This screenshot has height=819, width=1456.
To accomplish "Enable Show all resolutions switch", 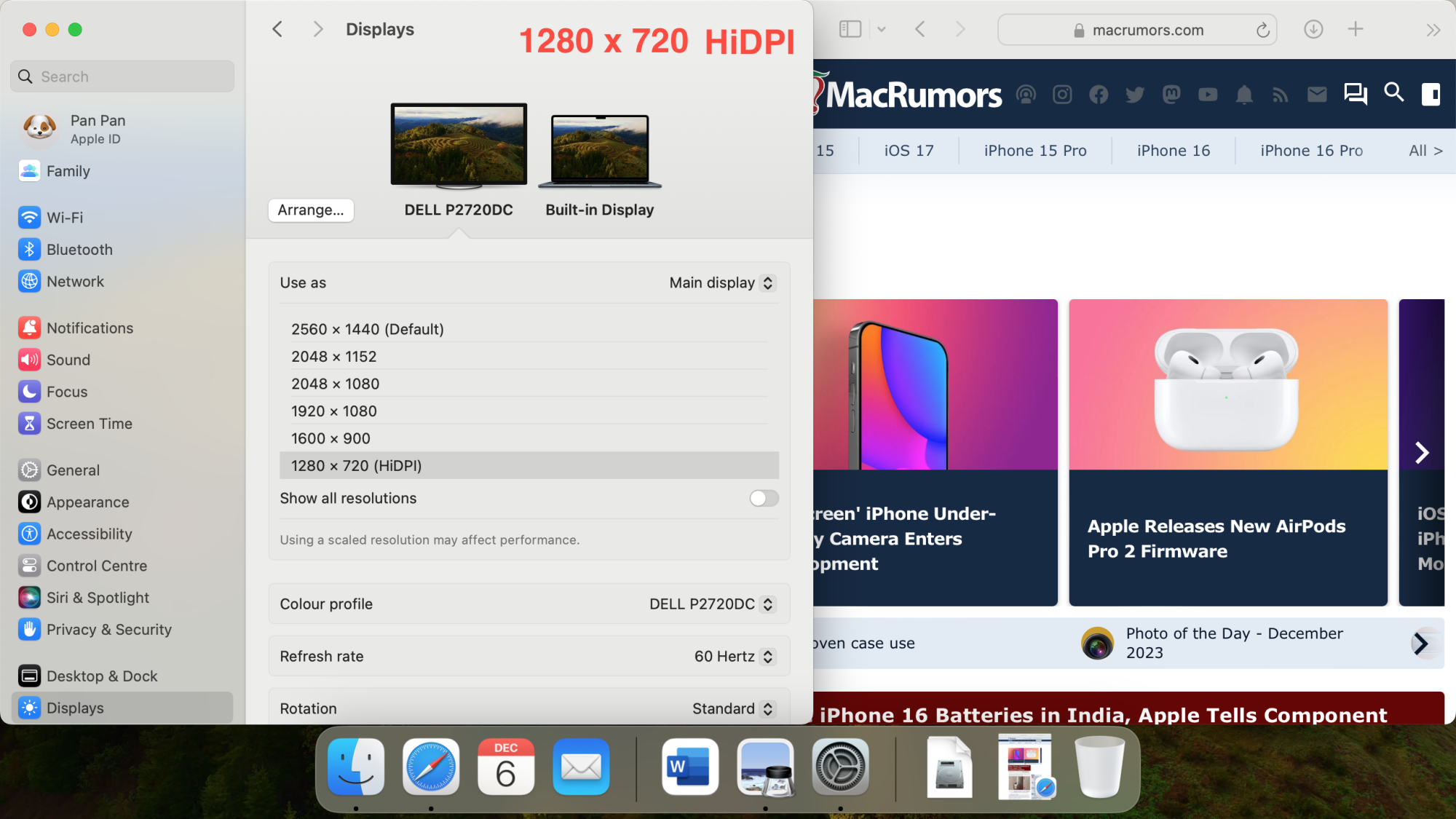I will tap(764, 499).
